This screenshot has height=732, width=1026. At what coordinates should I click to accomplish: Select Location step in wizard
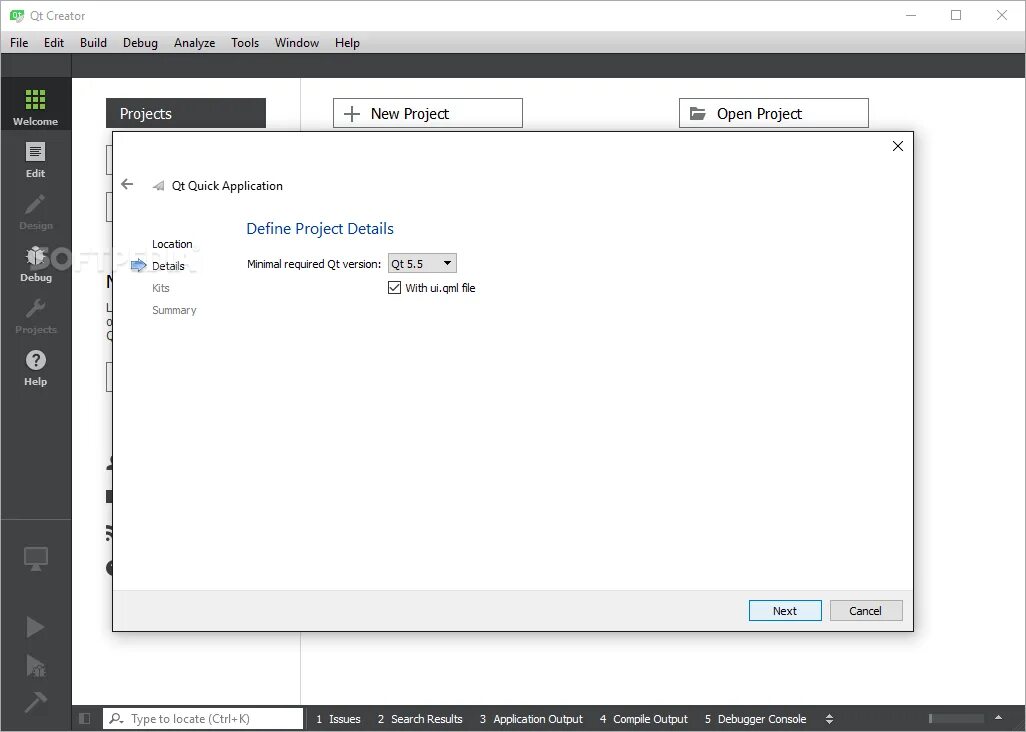pos(172,244)
